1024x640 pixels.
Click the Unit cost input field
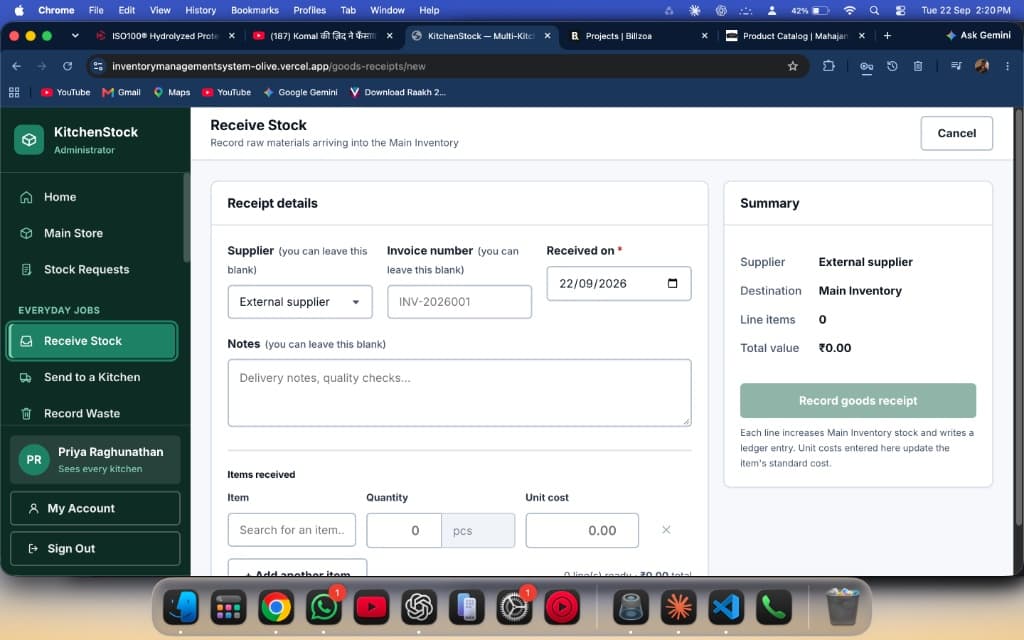[x=582, y=530]
